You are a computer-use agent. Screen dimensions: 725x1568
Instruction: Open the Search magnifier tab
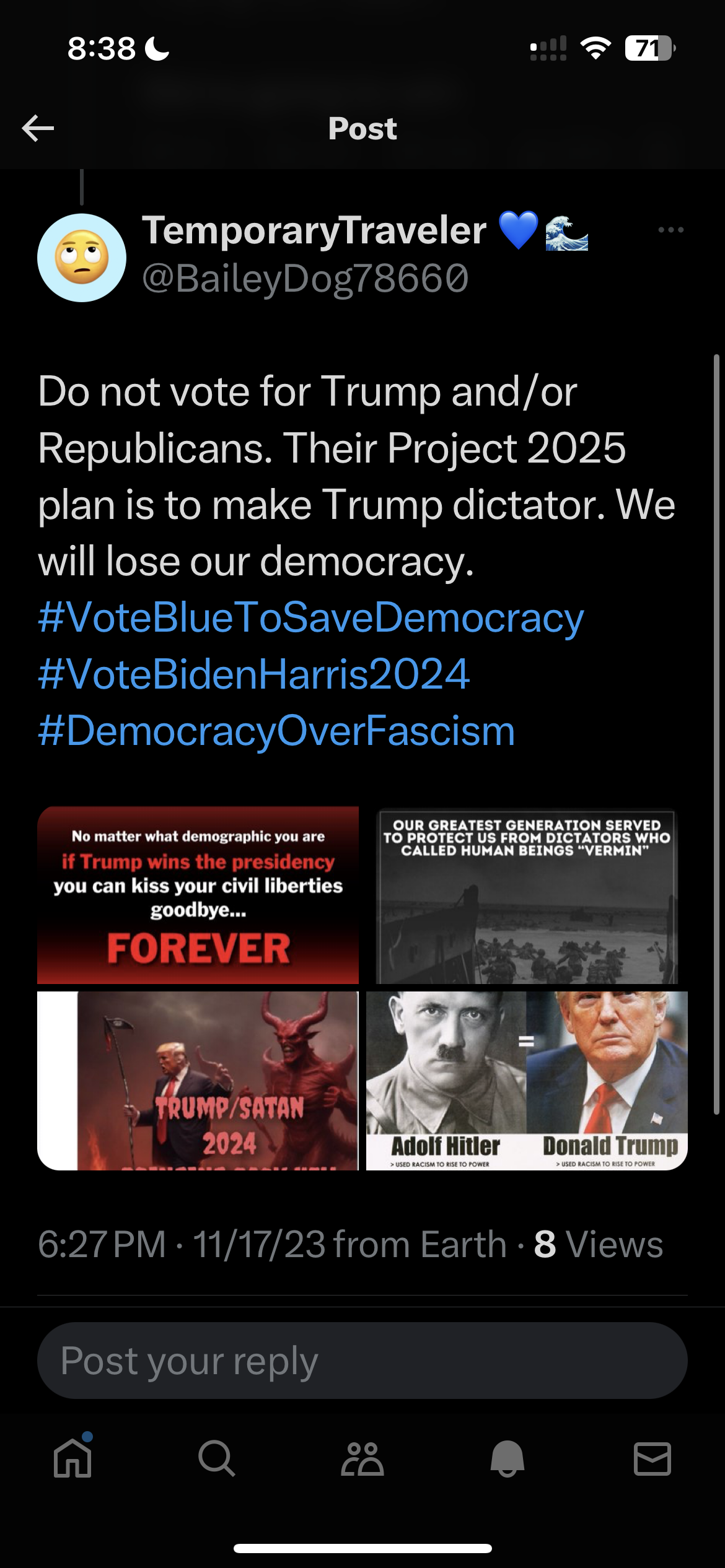click(217, 1458)
